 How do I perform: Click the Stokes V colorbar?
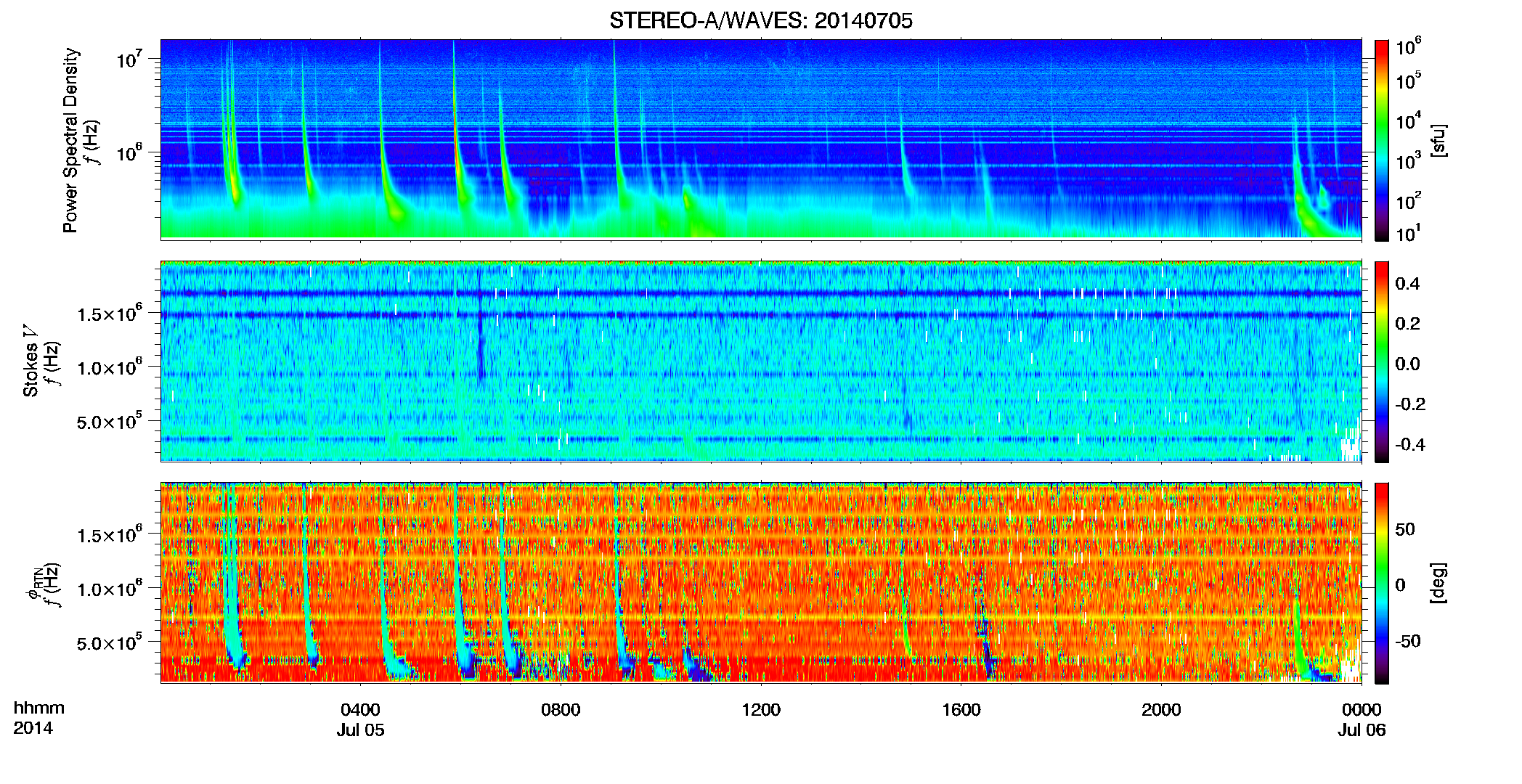click(x=1382, y=362)
